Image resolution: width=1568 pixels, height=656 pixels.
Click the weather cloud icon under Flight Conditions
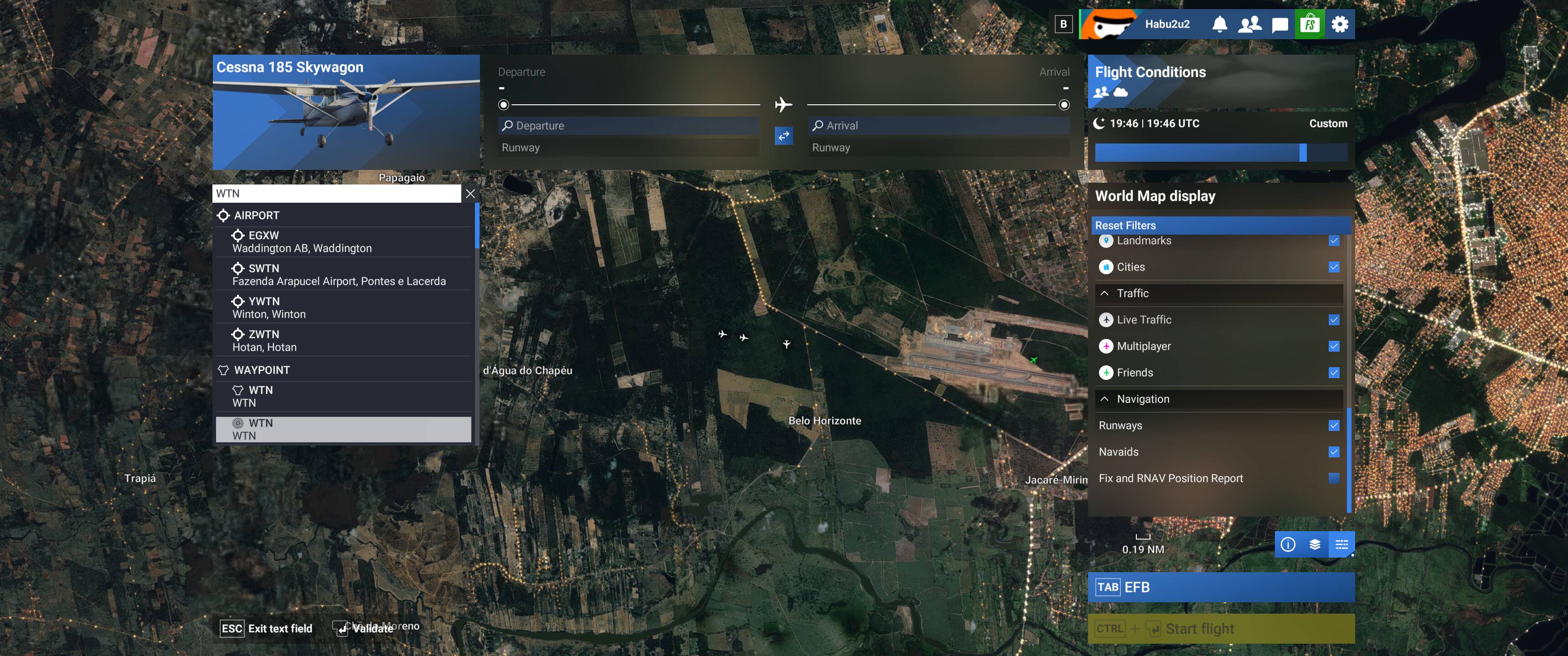click(x=1120, y=92)
